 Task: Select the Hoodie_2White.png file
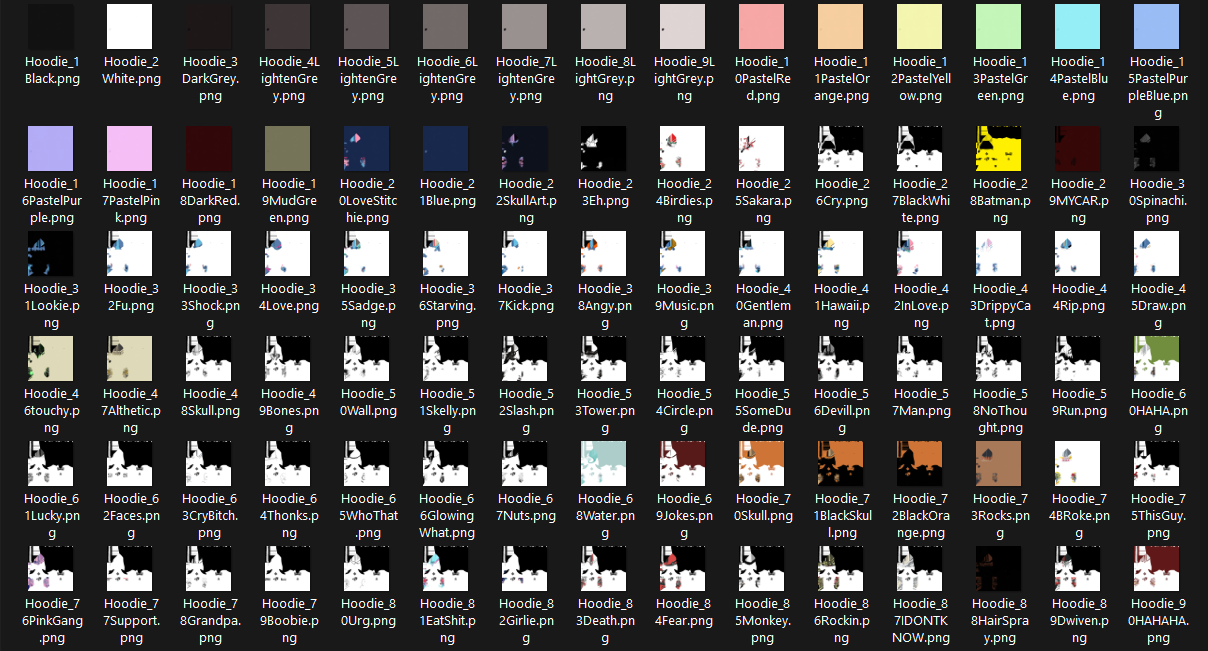pyautogui.click(x=129, y=27)
